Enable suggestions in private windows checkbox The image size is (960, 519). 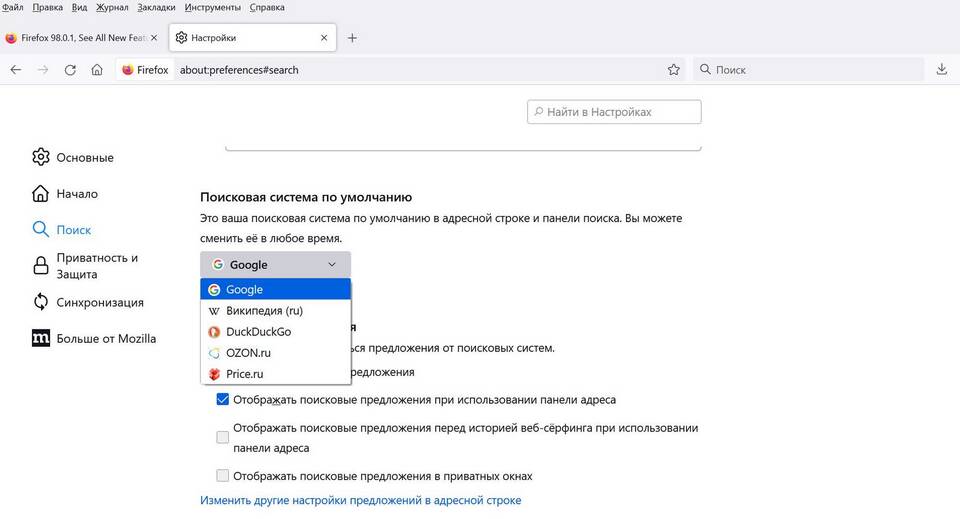(x=223, y=476)
